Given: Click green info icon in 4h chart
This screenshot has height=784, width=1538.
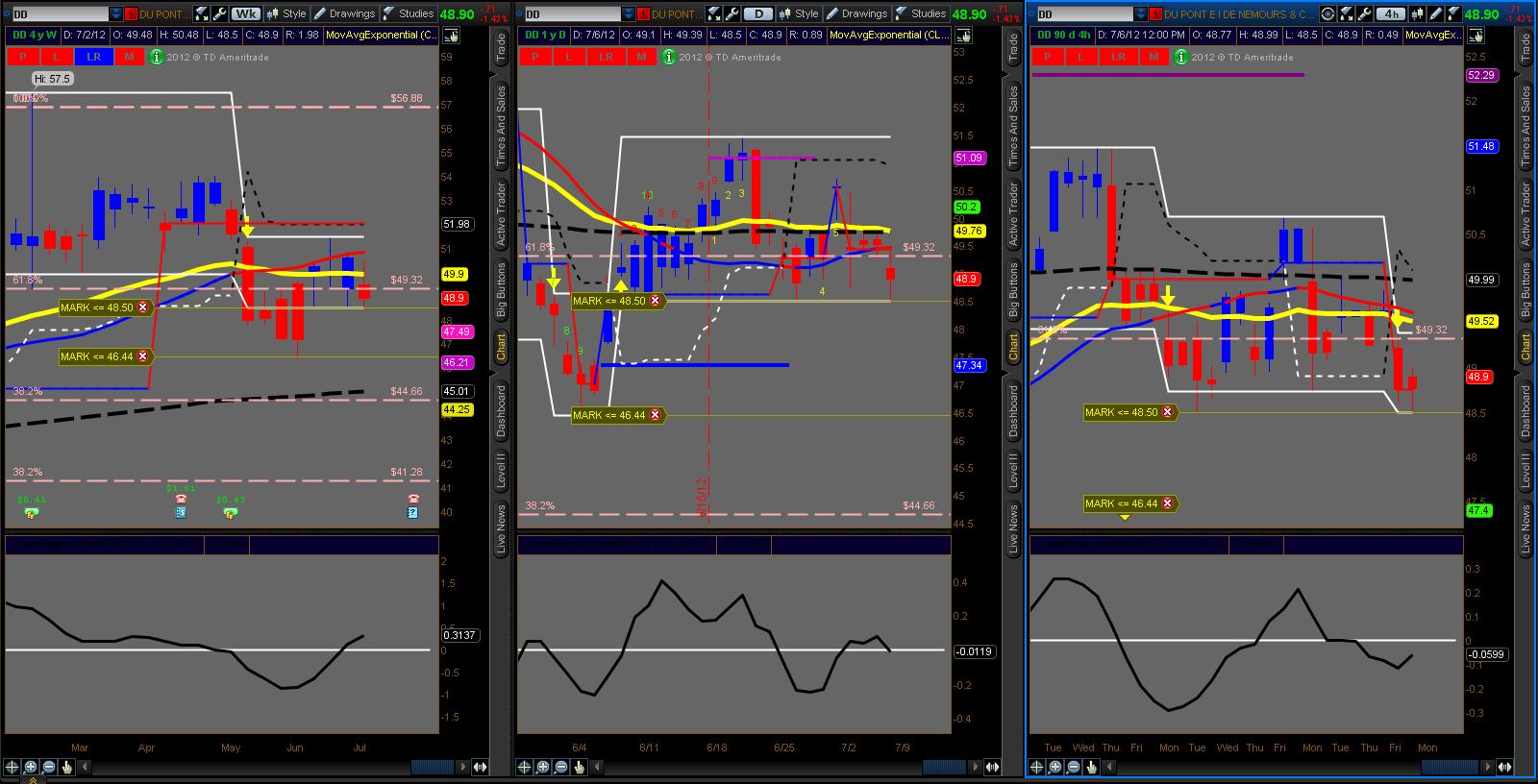Looking at the screenshot, I should [x=1180, y=57].
